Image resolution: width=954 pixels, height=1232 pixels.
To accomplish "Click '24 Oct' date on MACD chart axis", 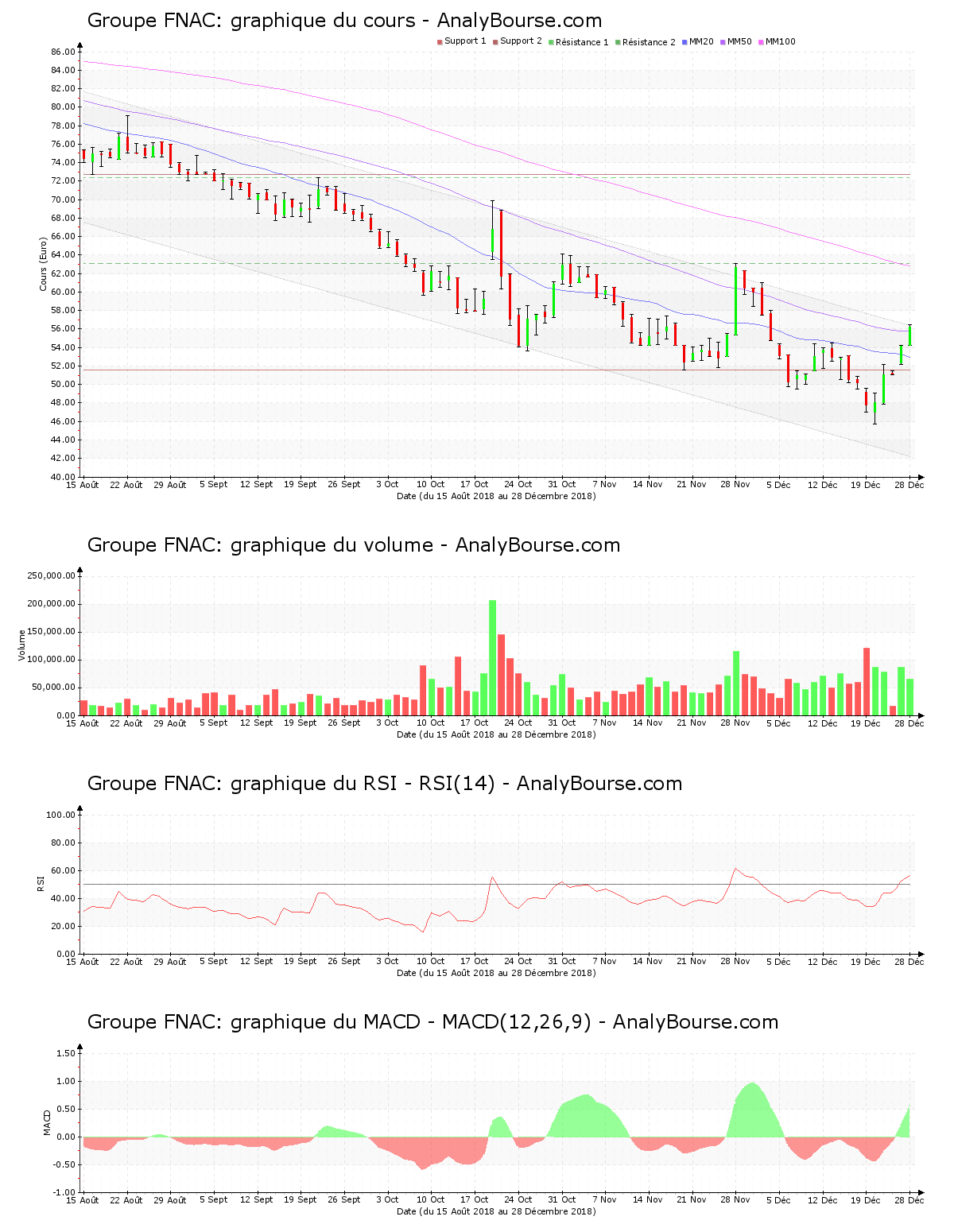I will (x=518, y=1199).
